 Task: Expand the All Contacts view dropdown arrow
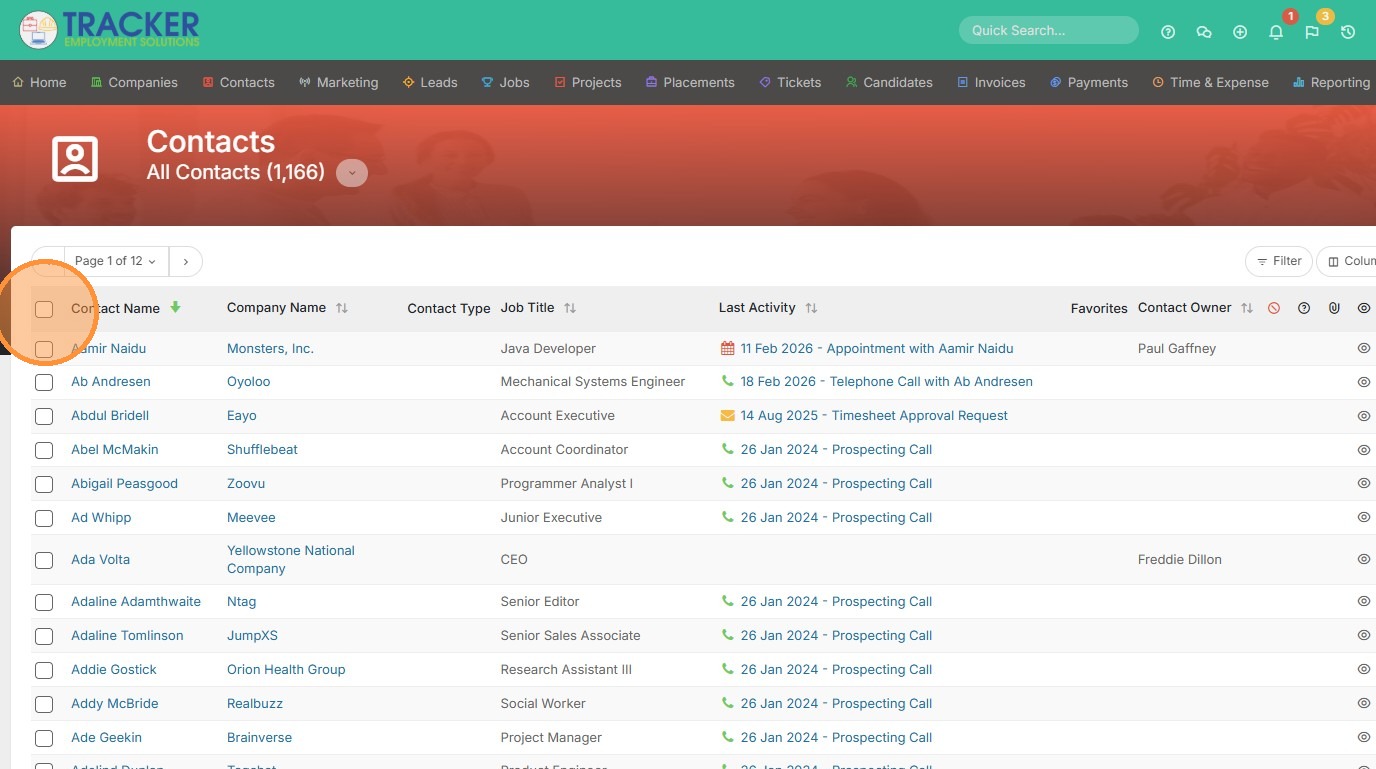point(352,173)
